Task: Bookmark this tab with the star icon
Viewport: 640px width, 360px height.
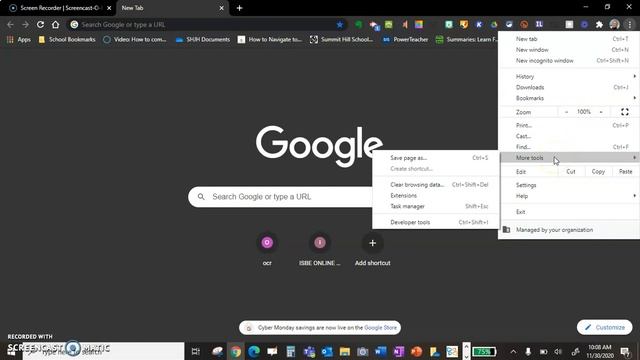Action: pos(340,24)
